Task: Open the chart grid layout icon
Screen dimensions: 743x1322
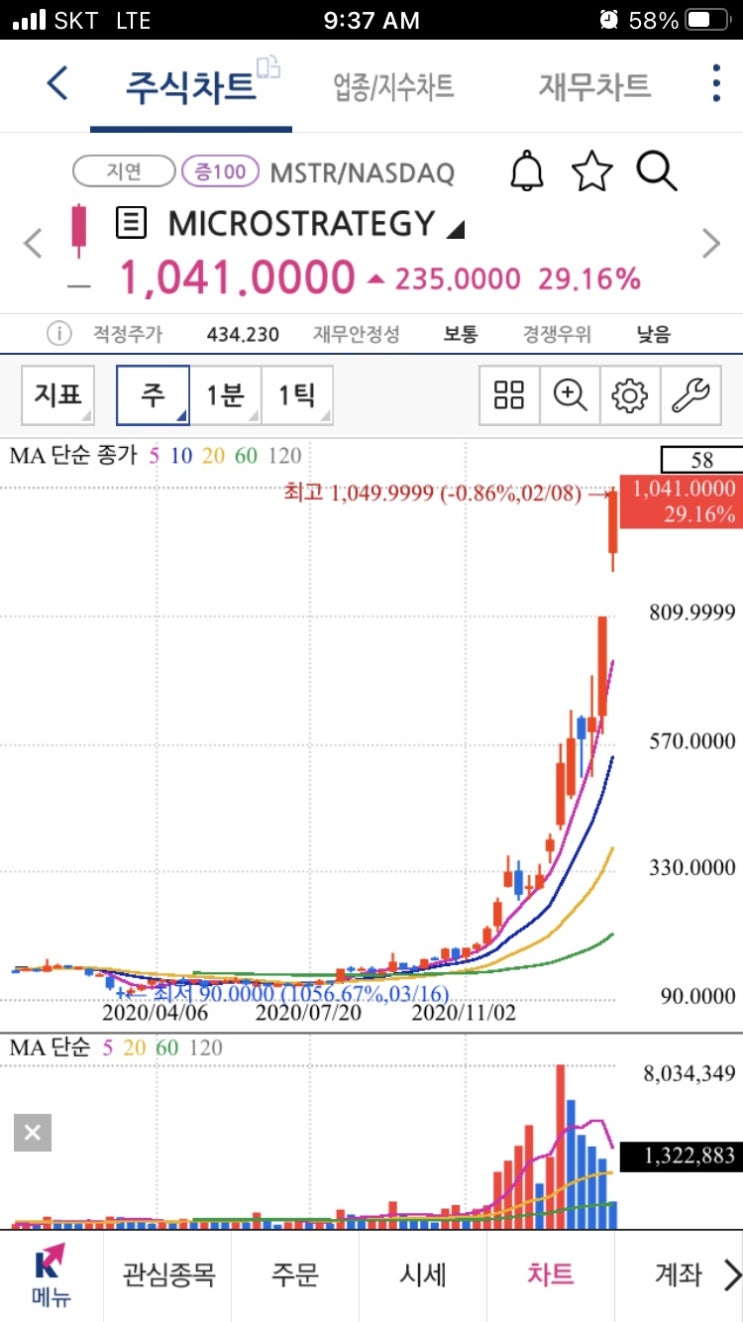Action: (x=509, y=396)
